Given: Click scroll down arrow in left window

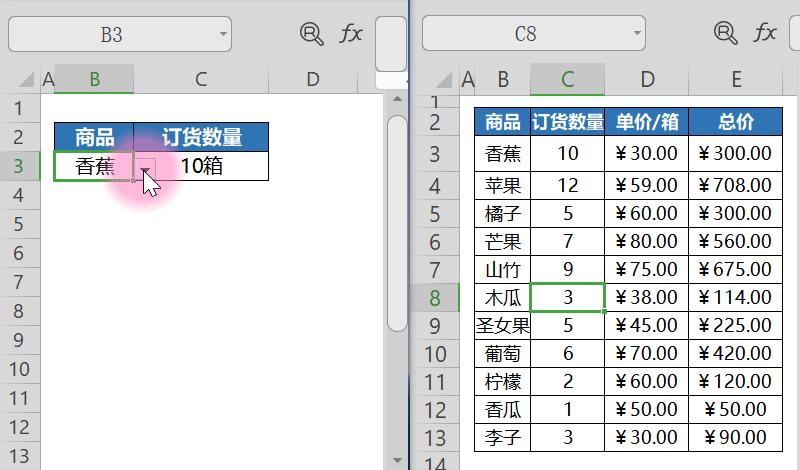Looking at the screenshot, I should point(397,461).
